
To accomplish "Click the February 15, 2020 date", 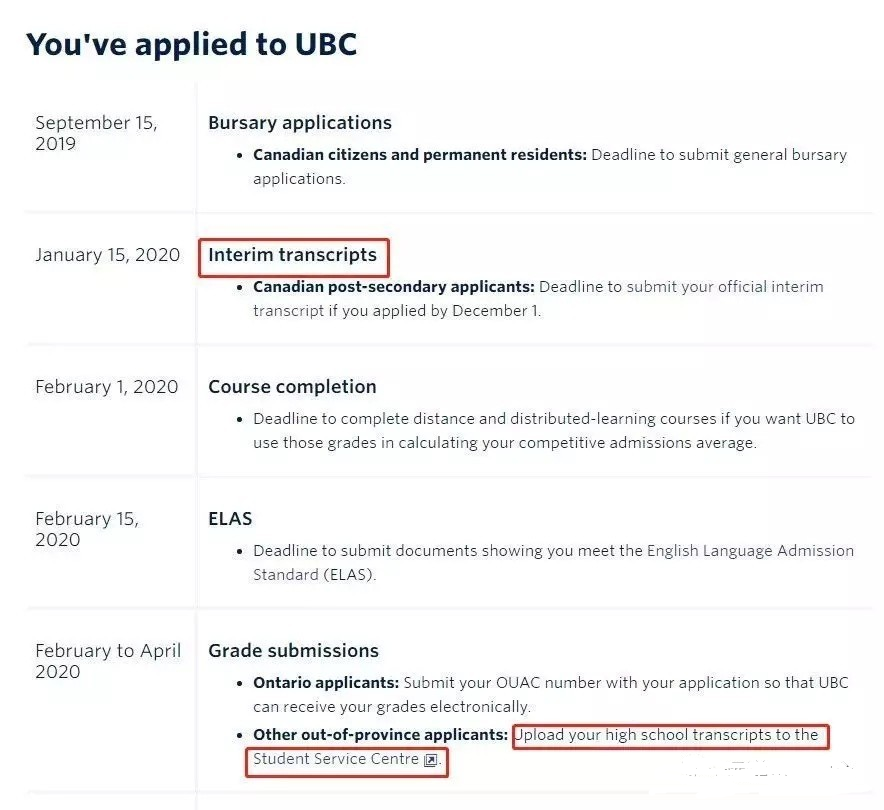I will click(87, 529).
